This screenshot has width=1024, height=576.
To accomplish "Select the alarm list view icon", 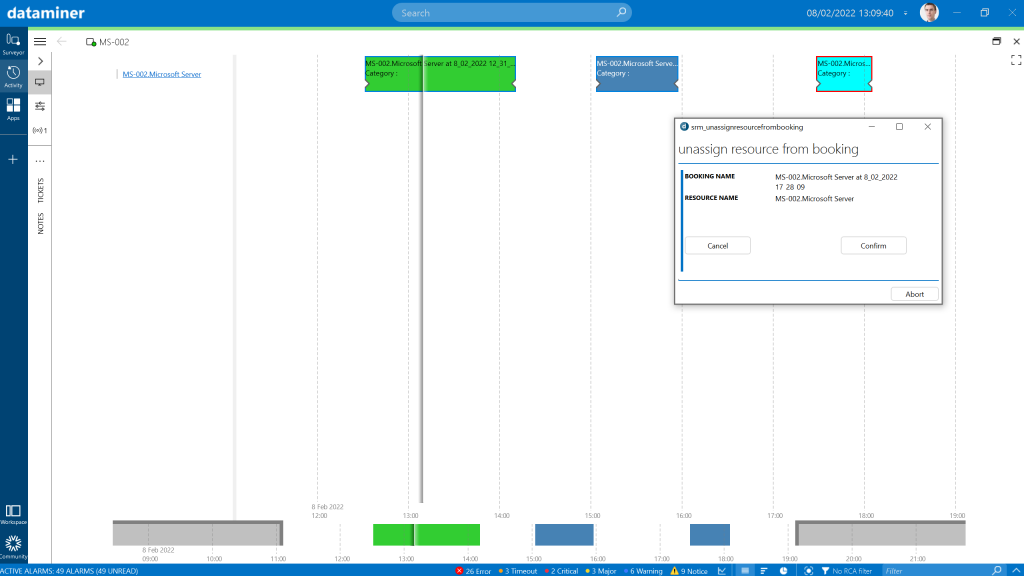I will click(x=745, y=571).
